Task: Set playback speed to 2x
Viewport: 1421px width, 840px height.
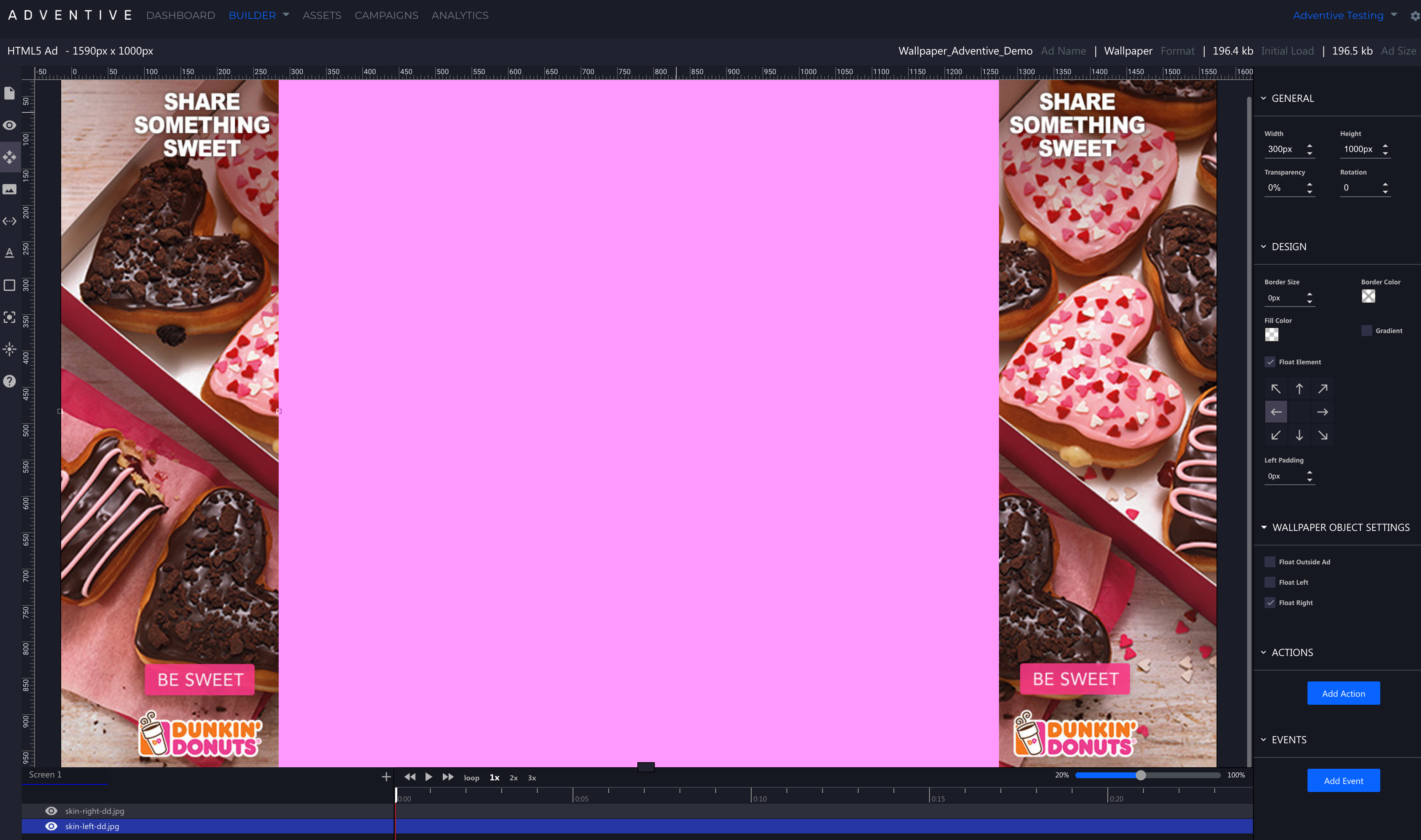Action: pos(513,778)
